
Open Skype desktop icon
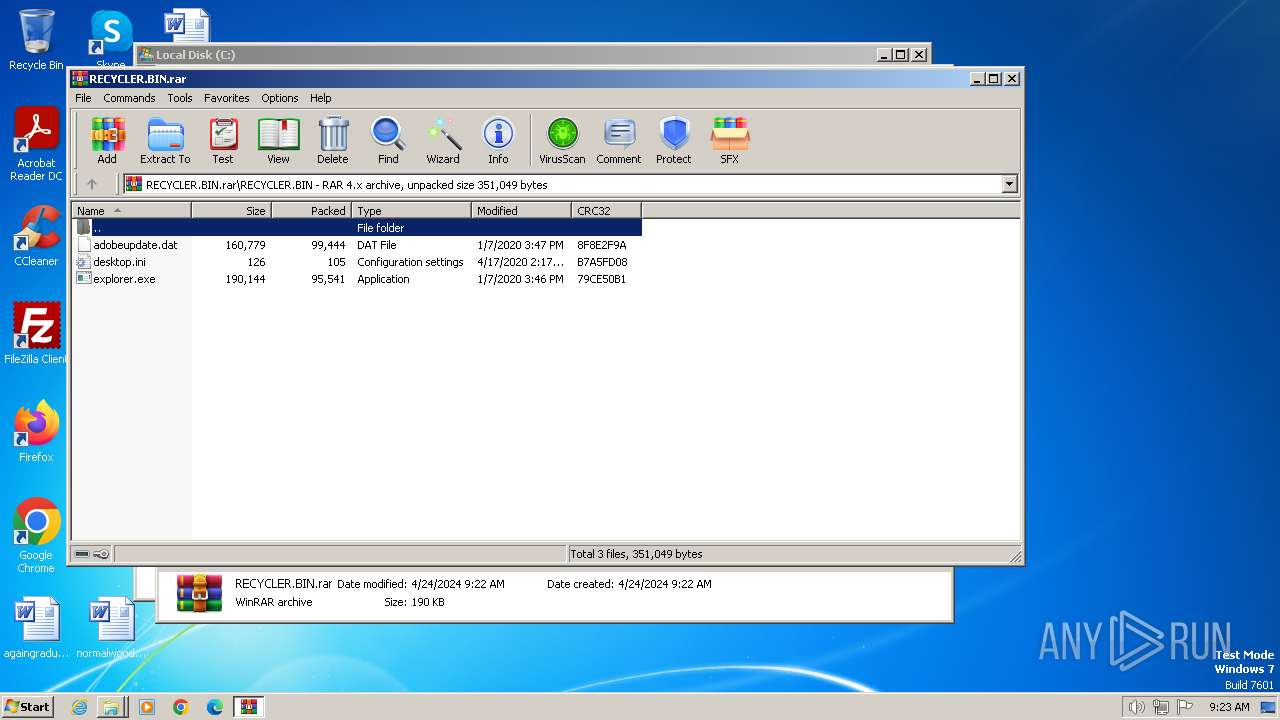pos(111,40)
